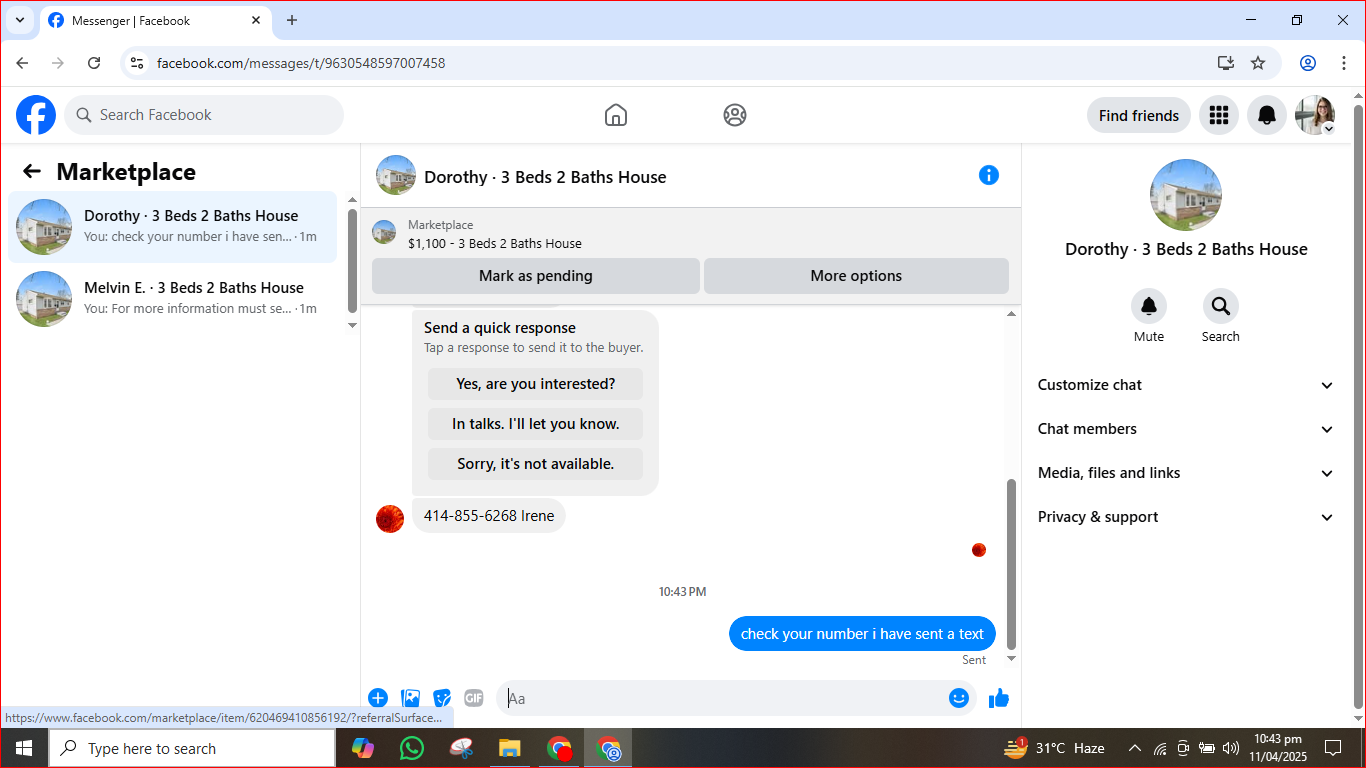Open conversation information icon
The height and width of the screenshot is (768, 1366).
click(989, 175)
